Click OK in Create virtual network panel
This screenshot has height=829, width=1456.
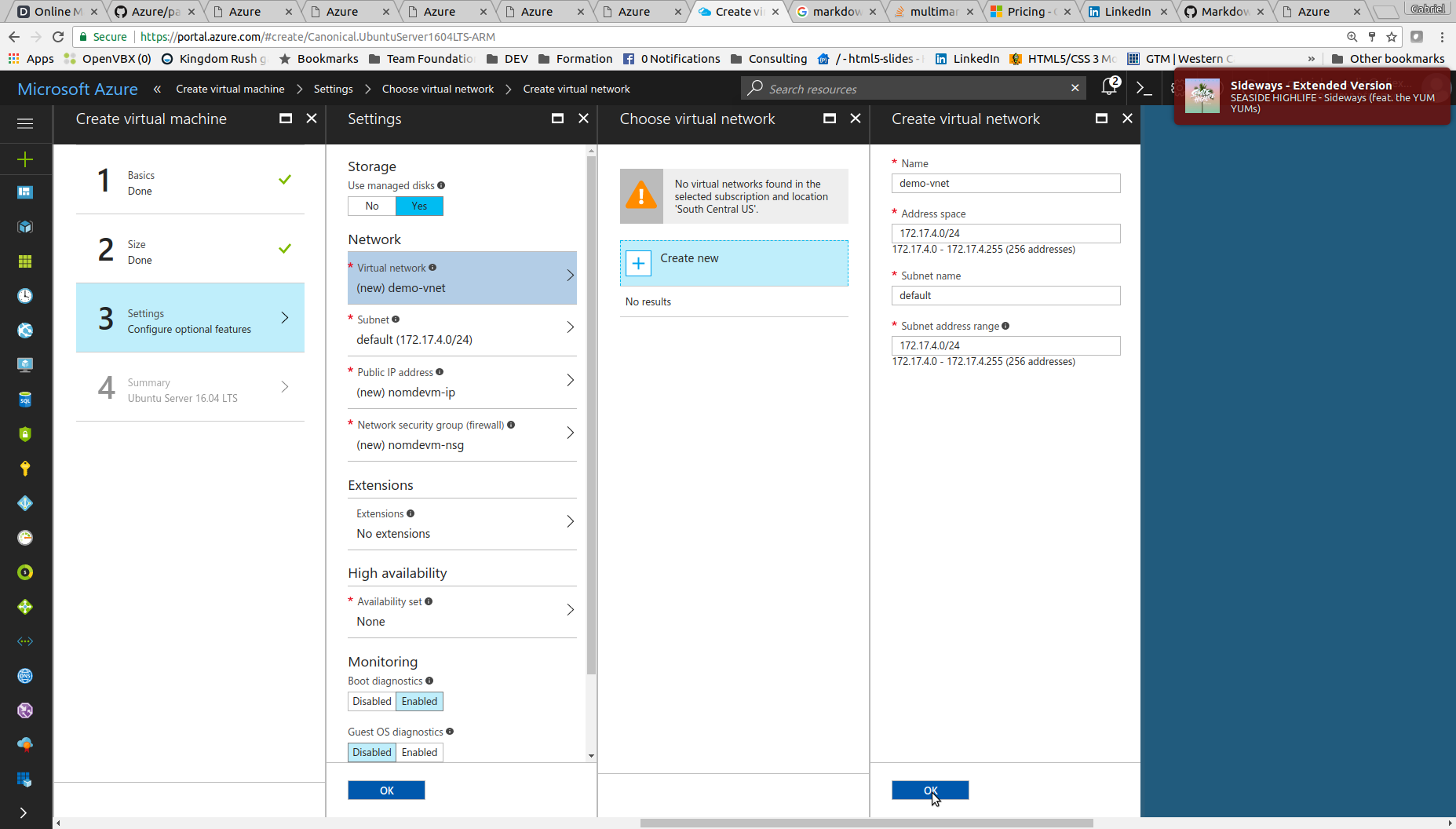[930, 791]
